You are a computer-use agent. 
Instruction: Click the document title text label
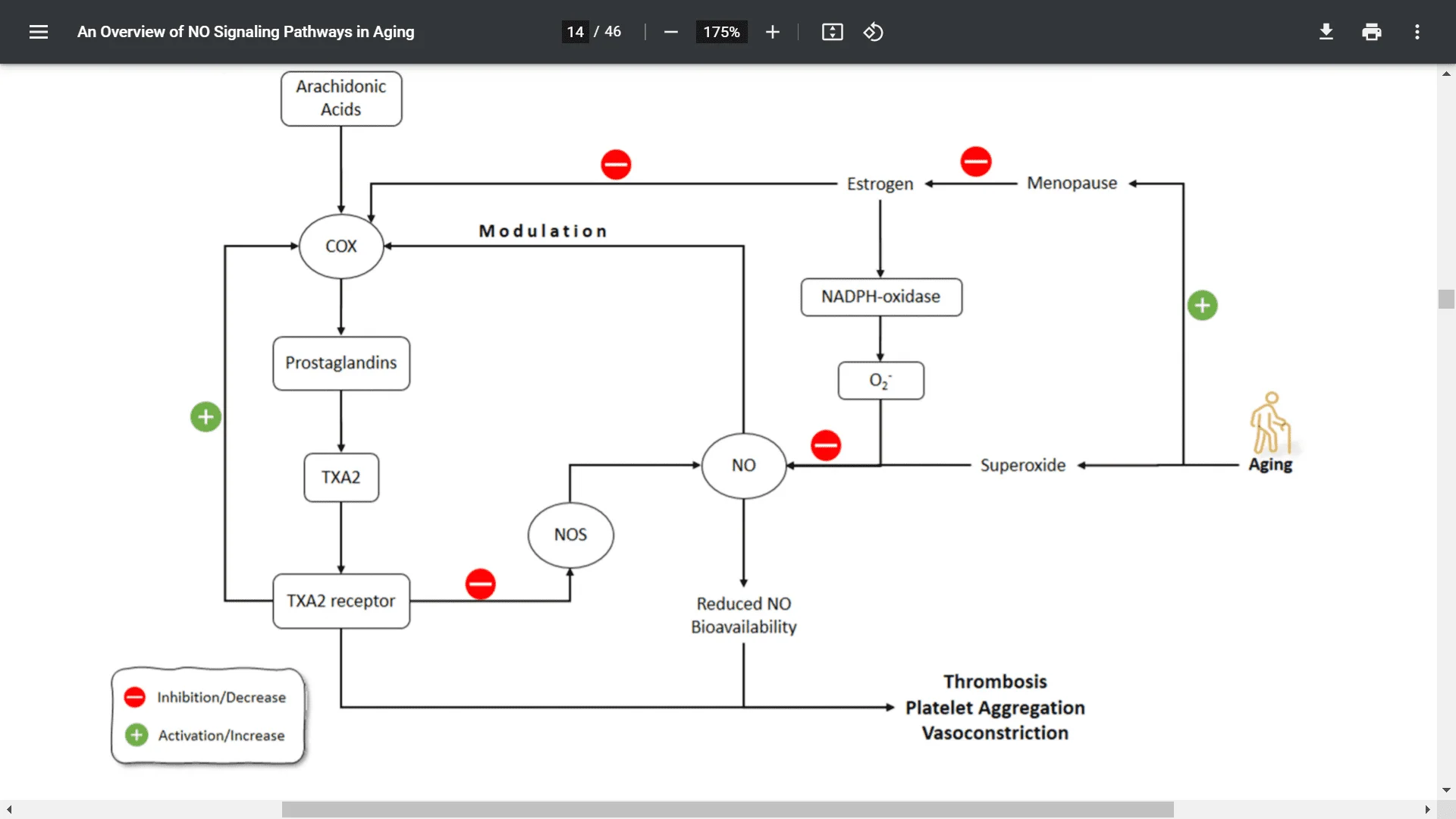(246, 32)
